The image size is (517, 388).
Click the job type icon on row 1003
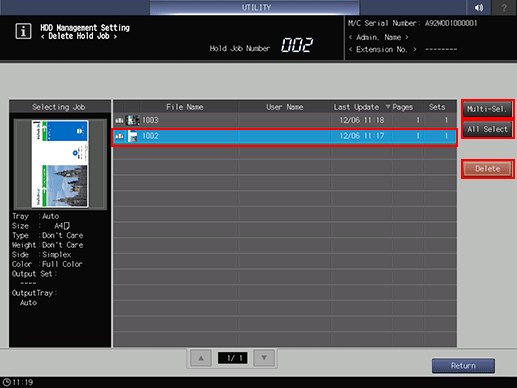point(119,120)
